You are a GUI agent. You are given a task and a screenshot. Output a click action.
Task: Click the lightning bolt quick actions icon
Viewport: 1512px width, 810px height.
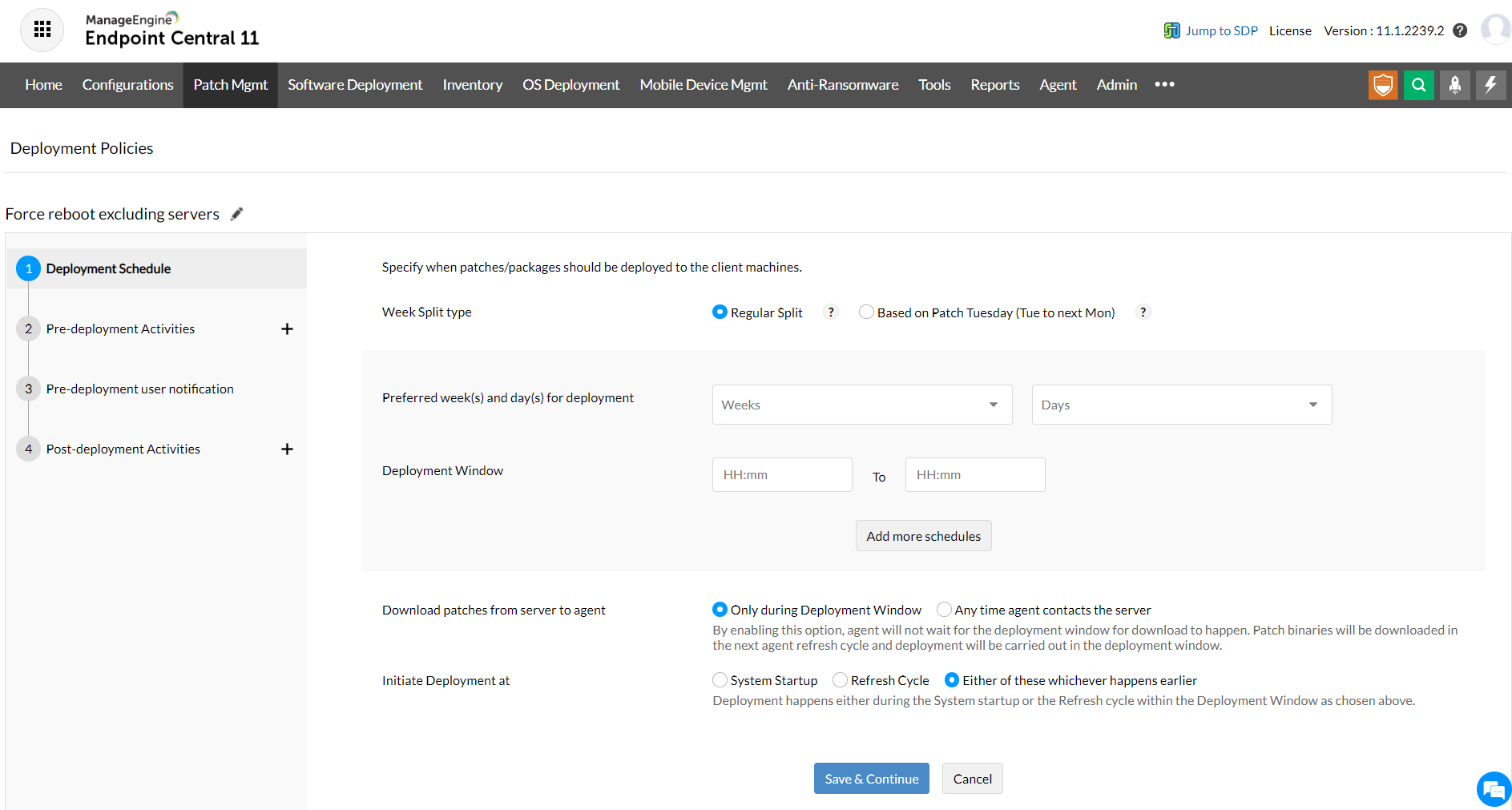pyautogui.click(x=1490, y=85)
